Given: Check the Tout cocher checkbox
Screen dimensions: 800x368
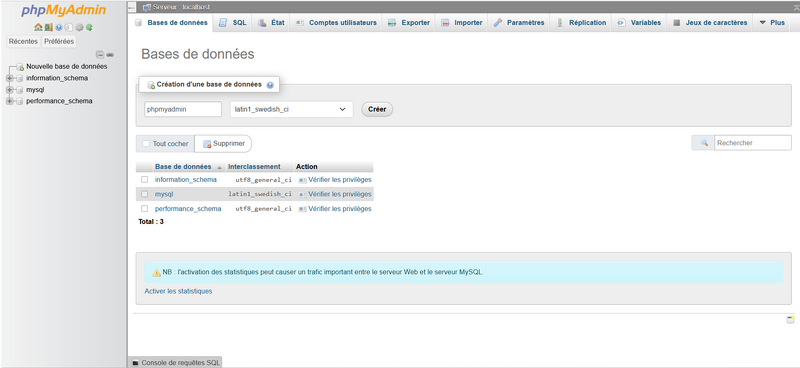Looking at the screenshot, I should 146,144.
